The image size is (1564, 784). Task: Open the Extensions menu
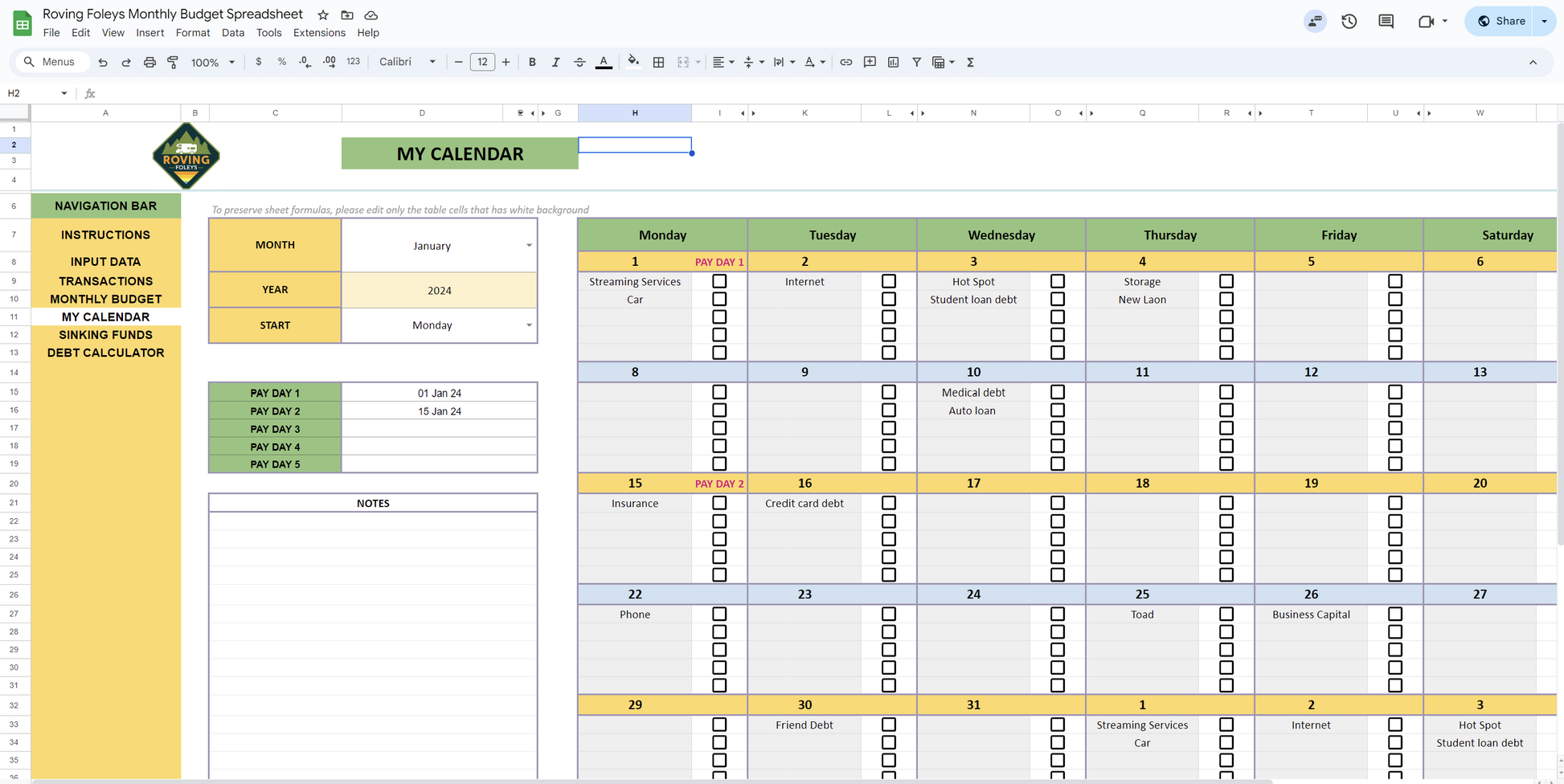tap(319, 33)
